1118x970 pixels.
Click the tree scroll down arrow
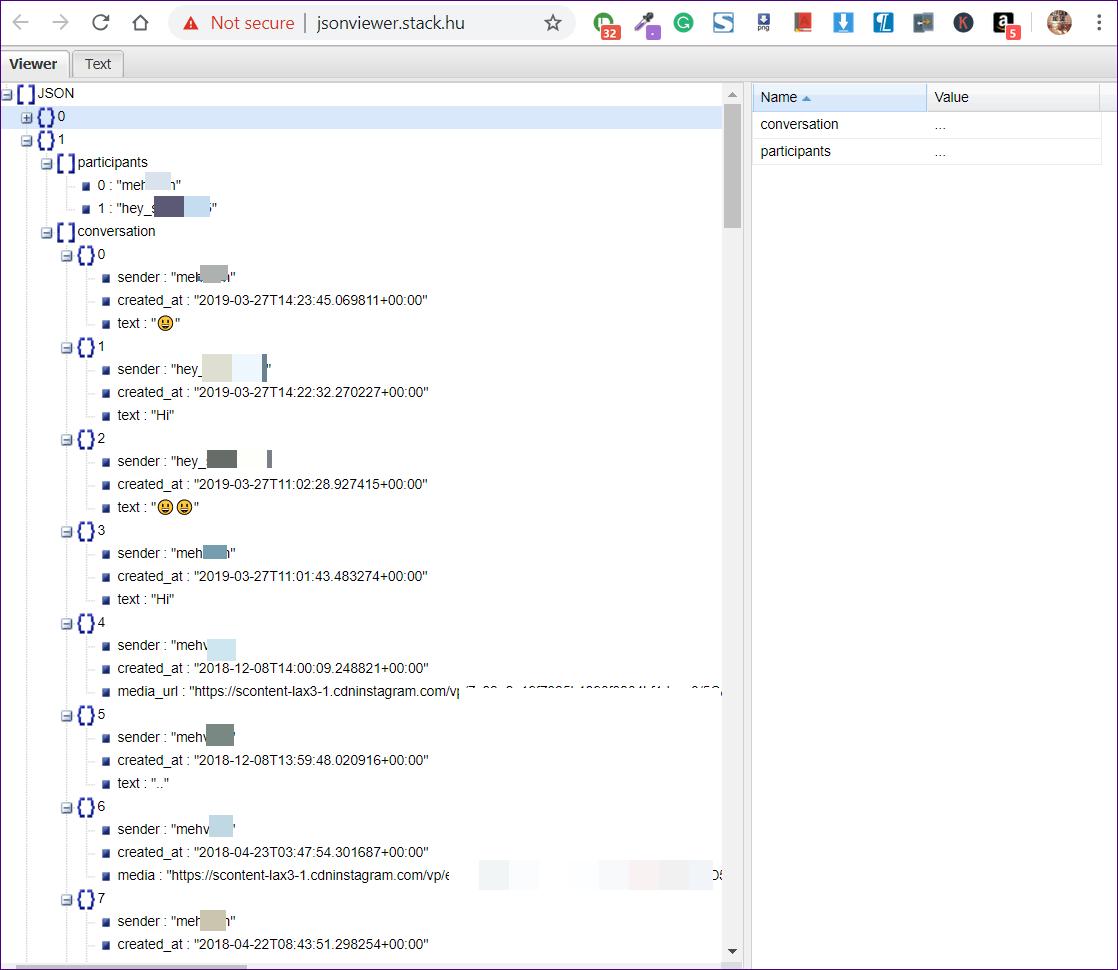732,950
